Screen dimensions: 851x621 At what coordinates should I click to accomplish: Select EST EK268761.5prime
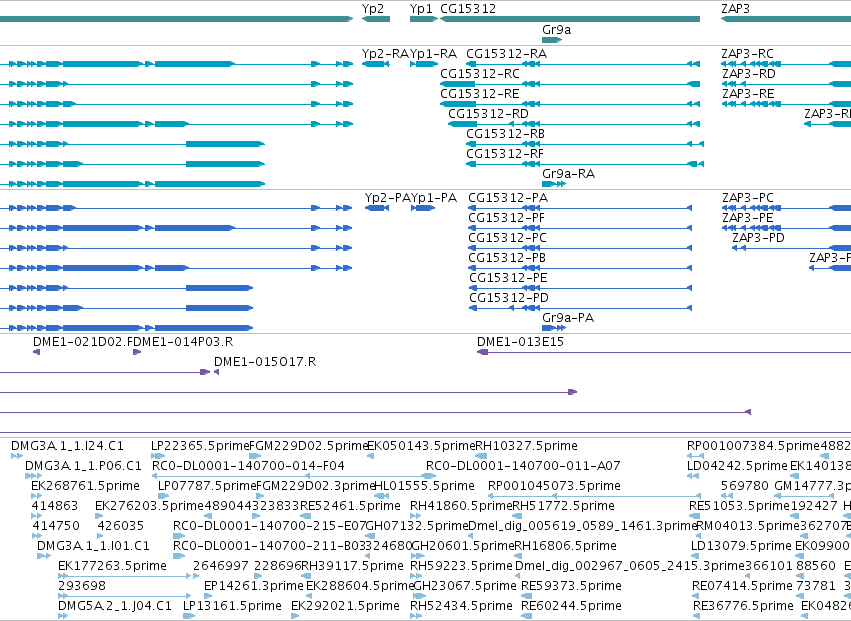click(x=85, y=486)
